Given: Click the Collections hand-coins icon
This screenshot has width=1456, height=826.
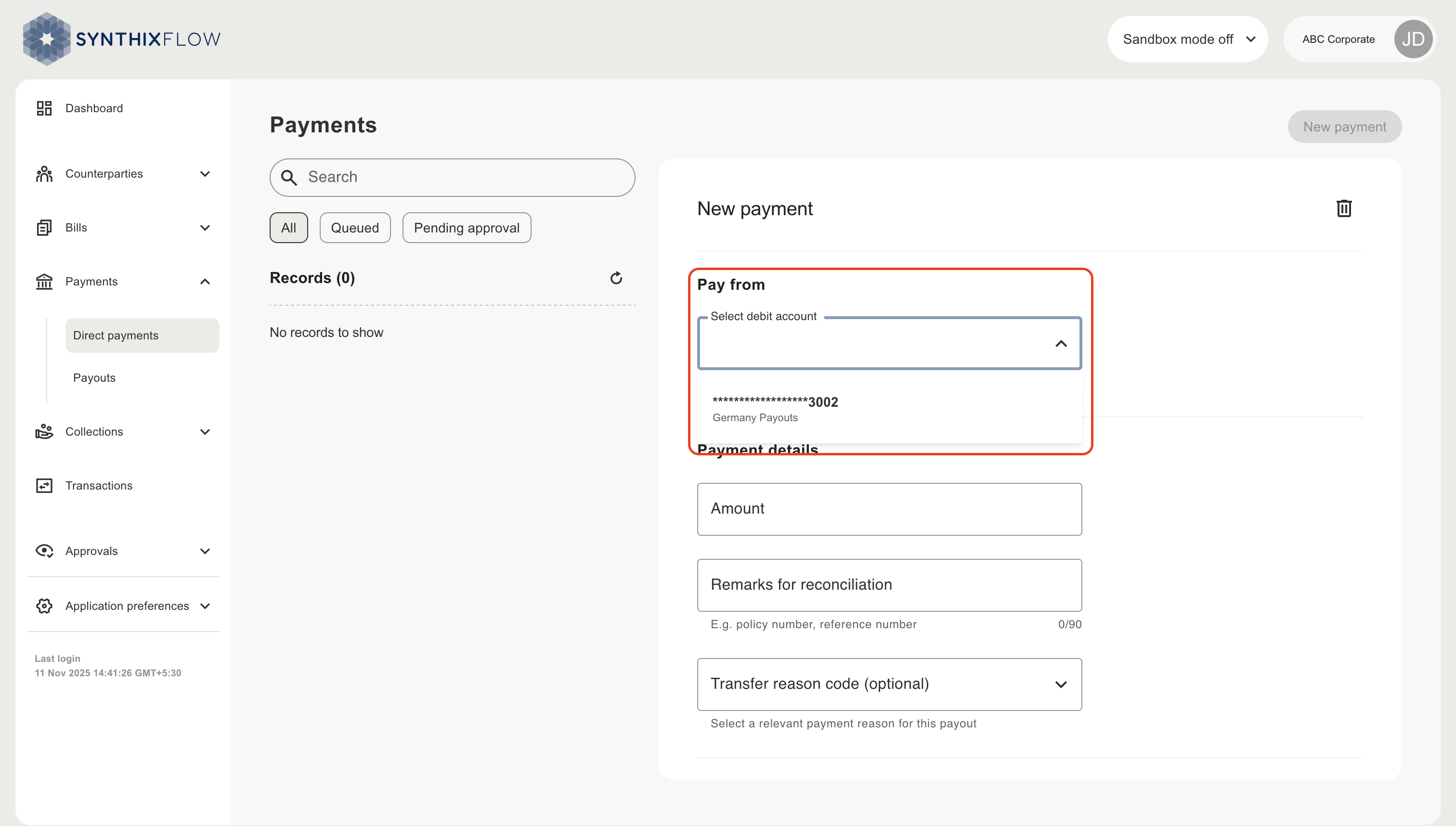Looking at the screenshot, I should click(44, 432).
